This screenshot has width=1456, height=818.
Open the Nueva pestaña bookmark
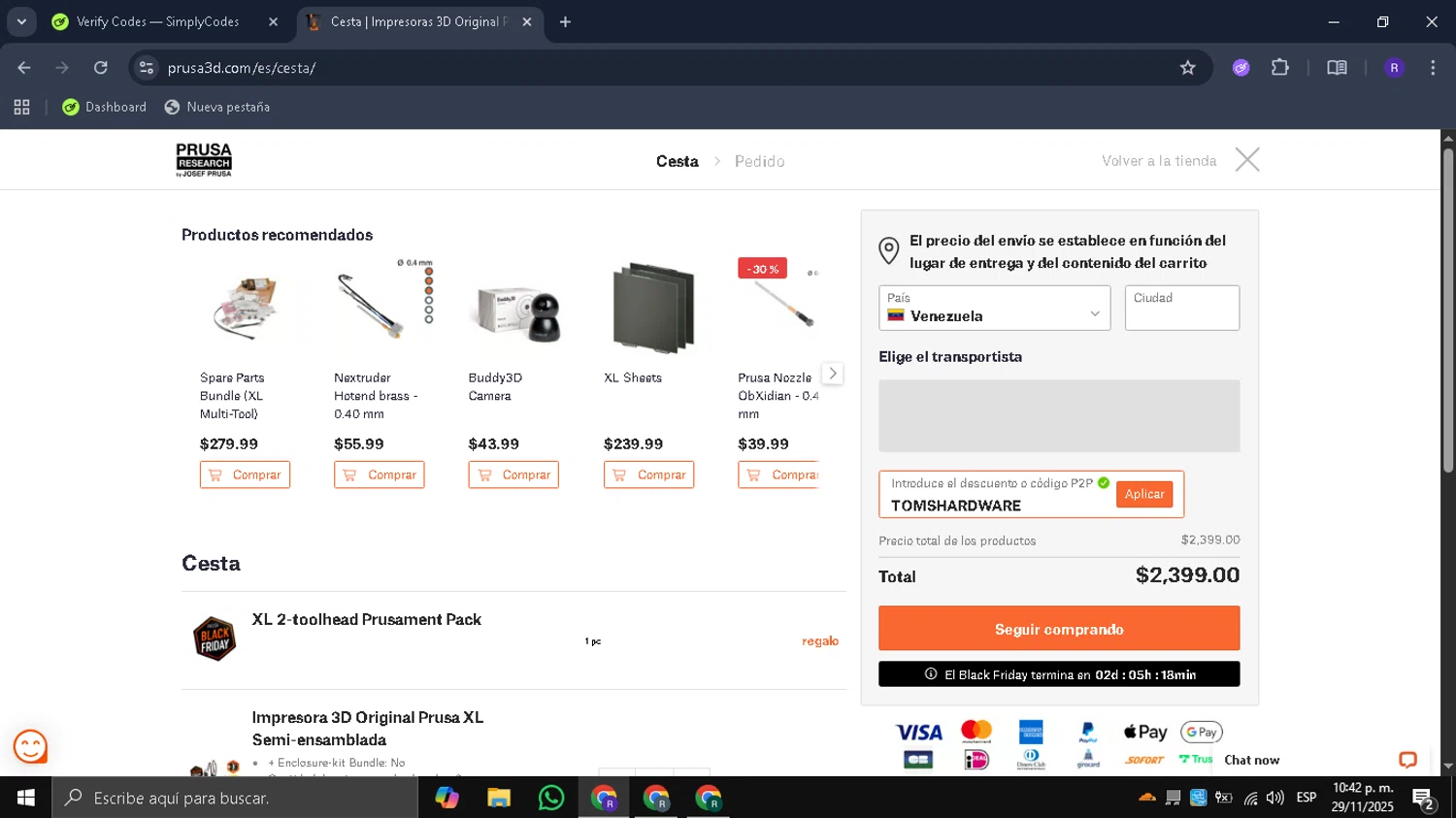(217, 107)
